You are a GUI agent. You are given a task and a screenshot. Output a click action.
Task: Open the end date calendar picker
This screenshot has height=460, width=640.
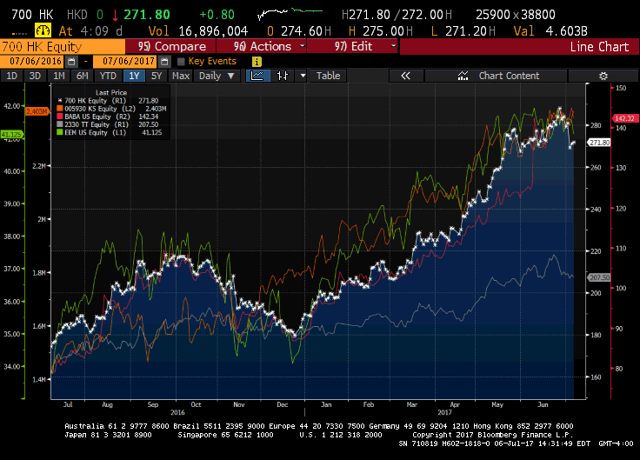[164, 62]
